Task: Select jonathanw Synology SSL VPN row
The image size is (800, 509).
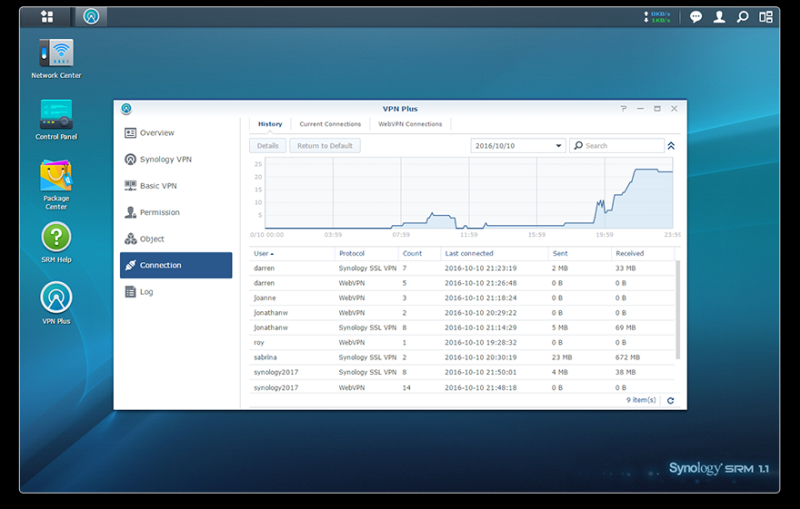Action: [462, 327]
